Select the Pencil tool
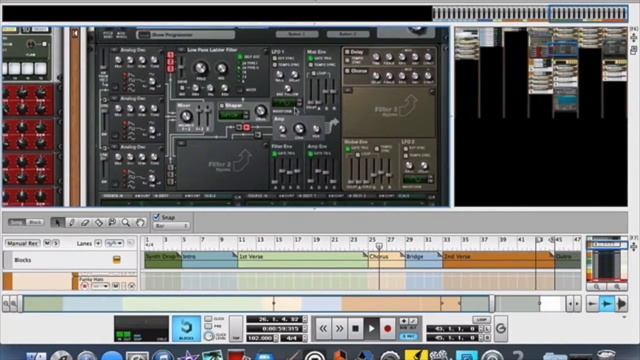 [71, 222]
